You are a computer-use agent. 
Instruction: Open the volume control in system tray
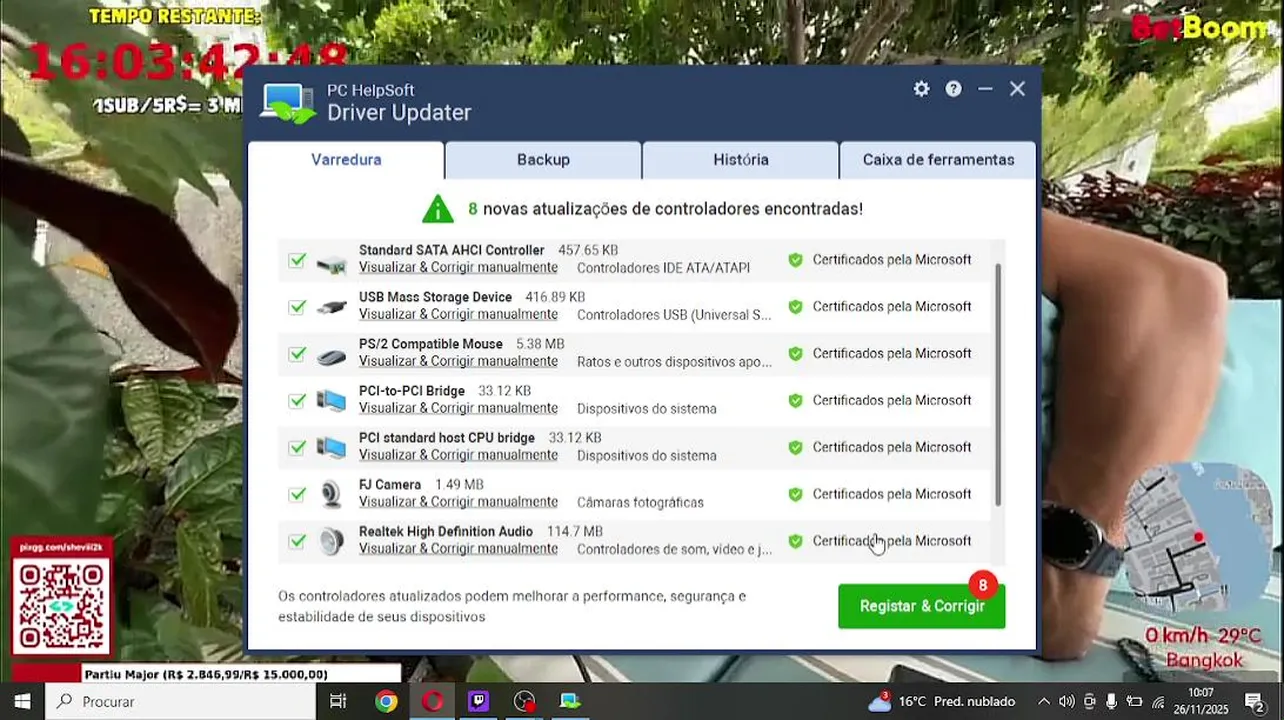[1066, 701]
